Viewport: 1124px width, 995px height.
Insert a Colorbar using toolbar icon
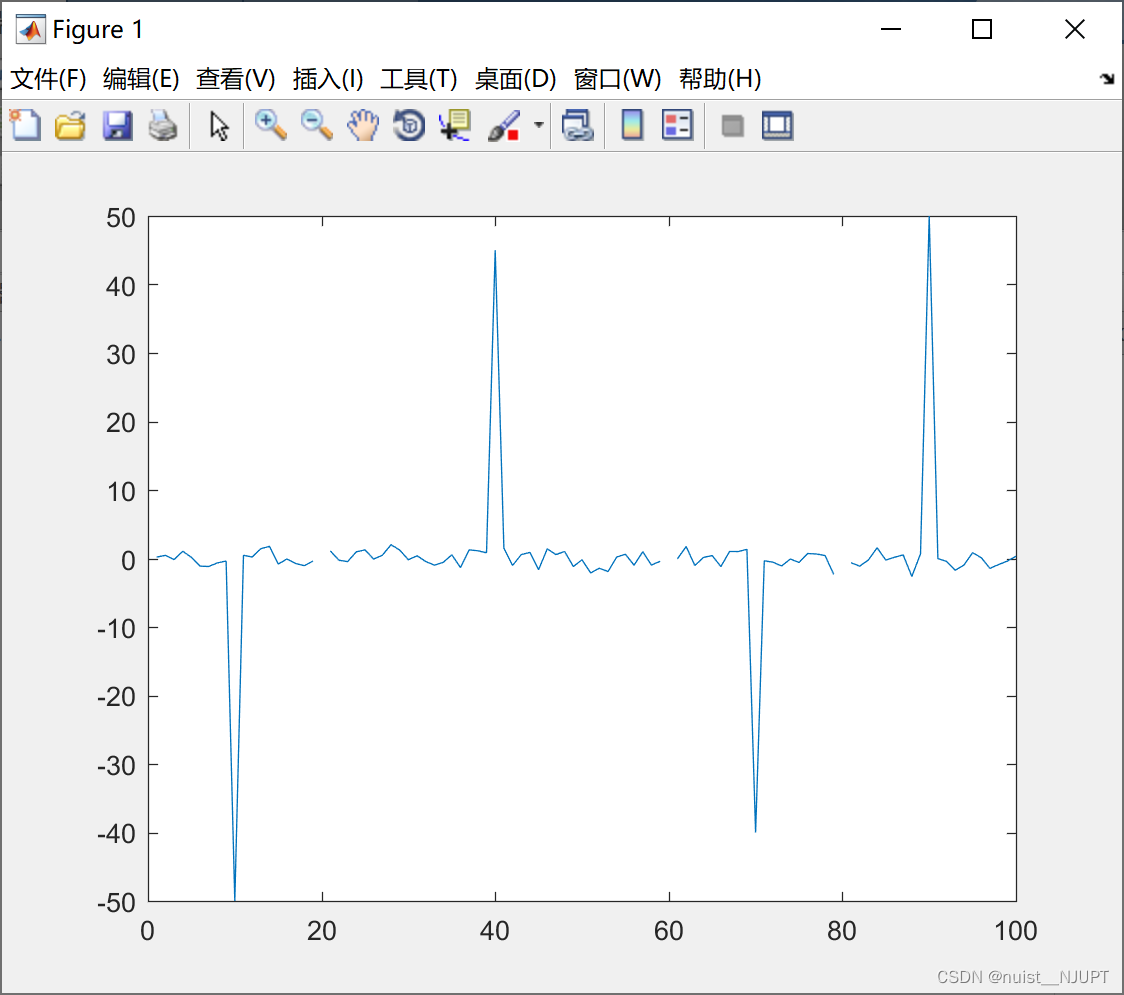[x=632, y=125]
